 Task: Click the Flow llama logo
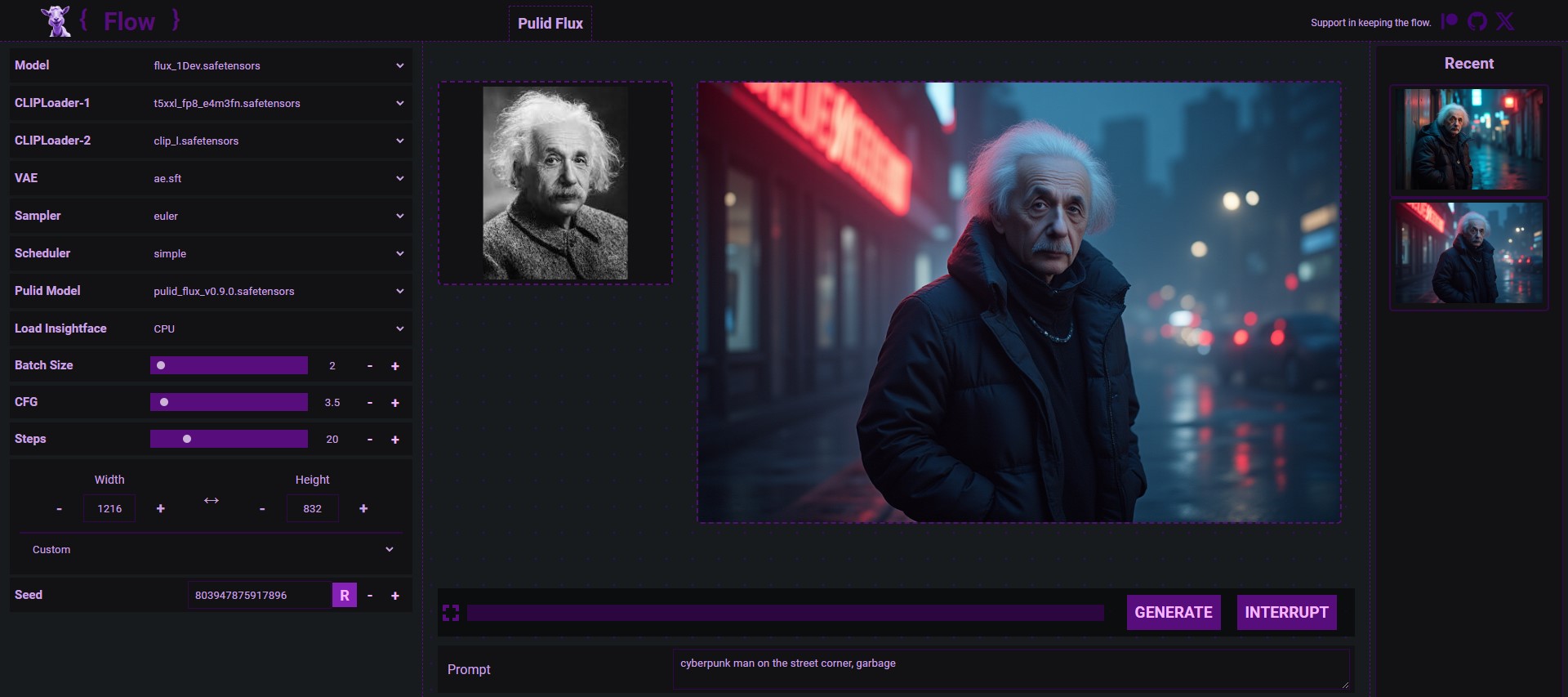click(56, 21)
